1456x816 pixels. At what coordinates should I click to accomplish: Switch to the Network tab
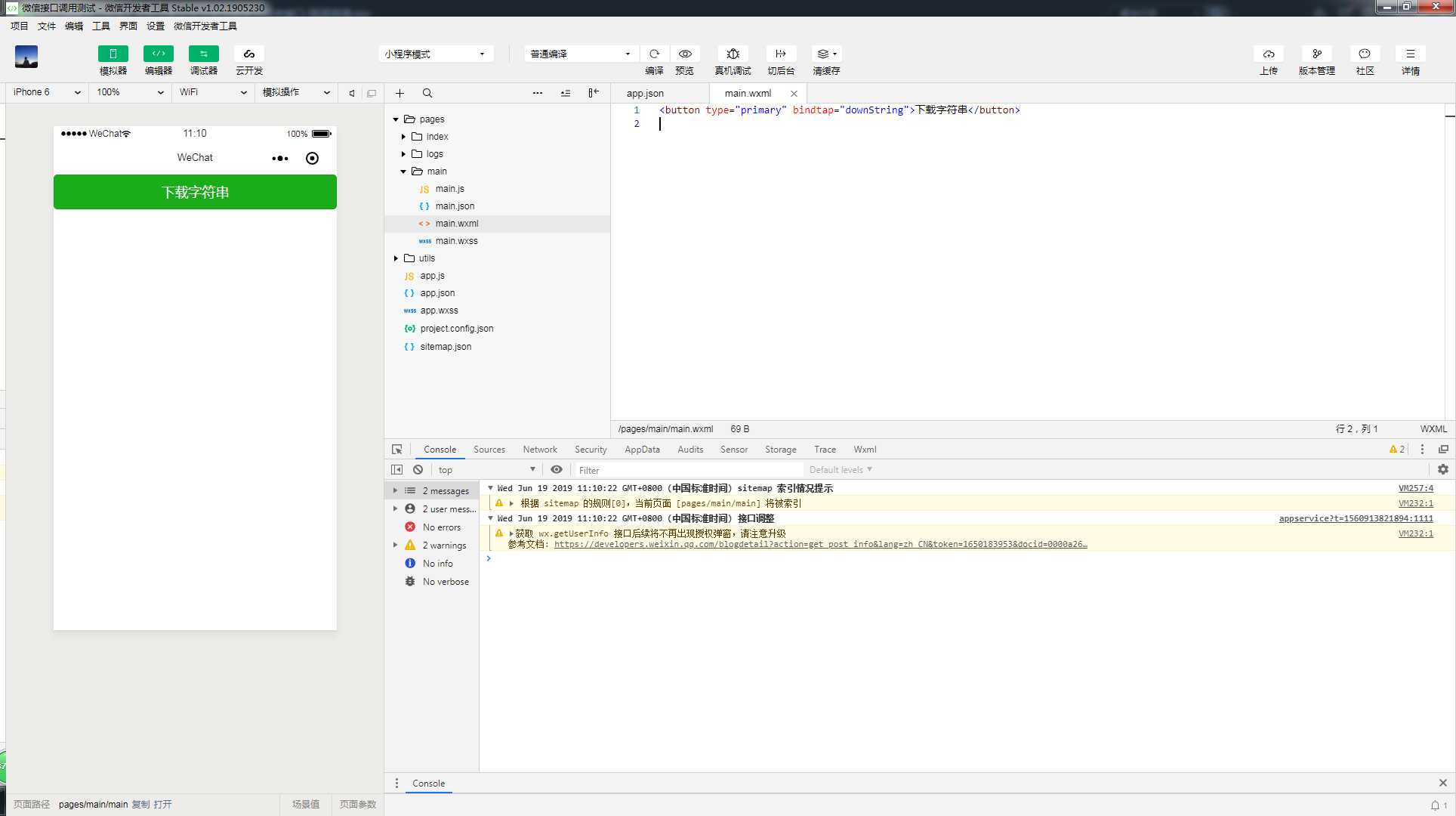point(540,450)
